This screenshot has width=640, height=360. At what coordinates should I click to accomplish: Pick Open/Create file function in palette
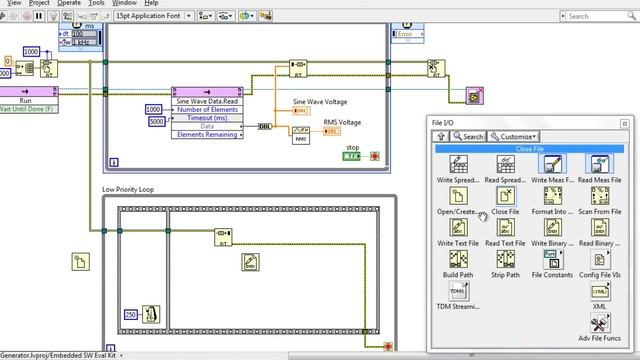click(458, 196)
